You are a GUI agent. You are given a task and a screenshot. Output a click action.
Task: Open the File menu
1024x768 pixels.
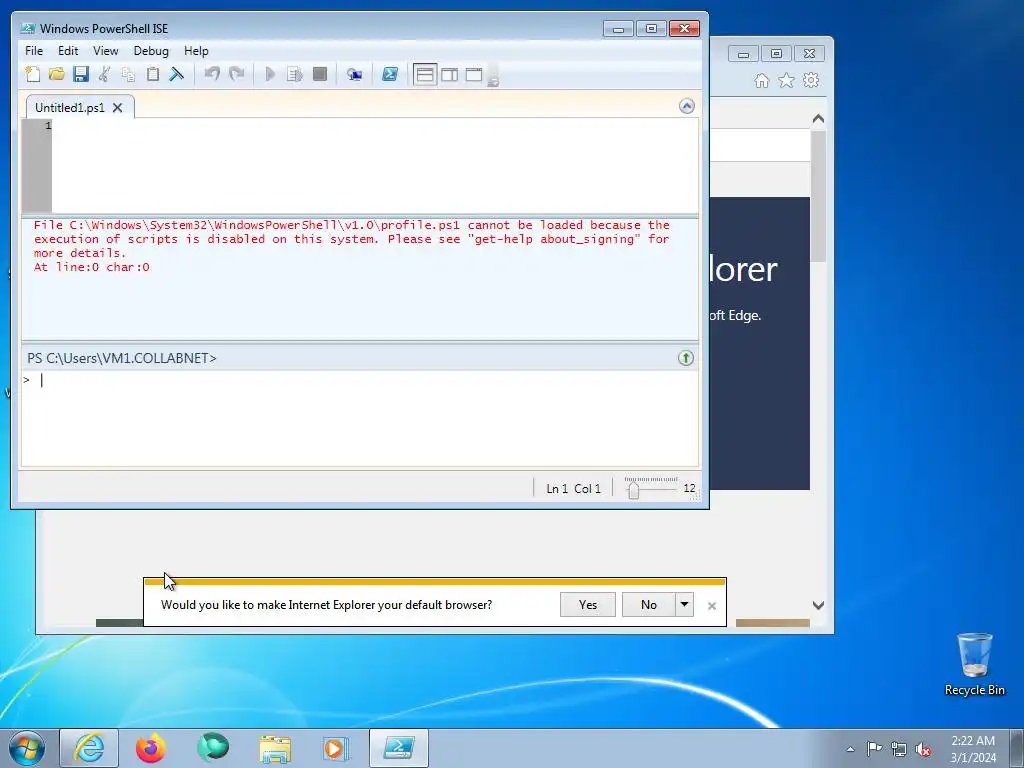tap(34, 51)
